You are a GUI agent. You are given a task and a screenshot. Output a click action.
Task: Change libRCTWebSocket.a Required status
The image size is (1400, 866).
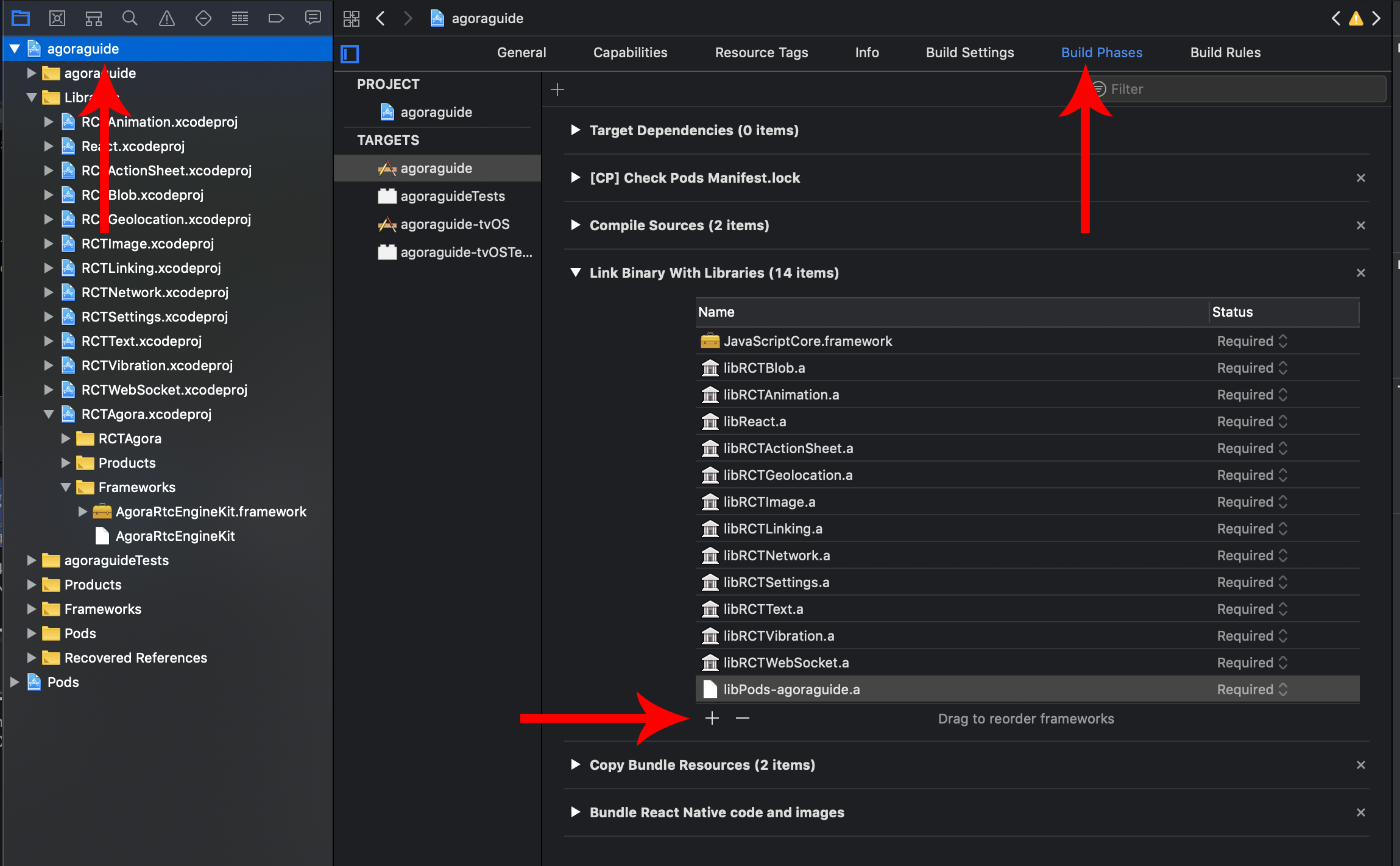tap(1252, 663)
